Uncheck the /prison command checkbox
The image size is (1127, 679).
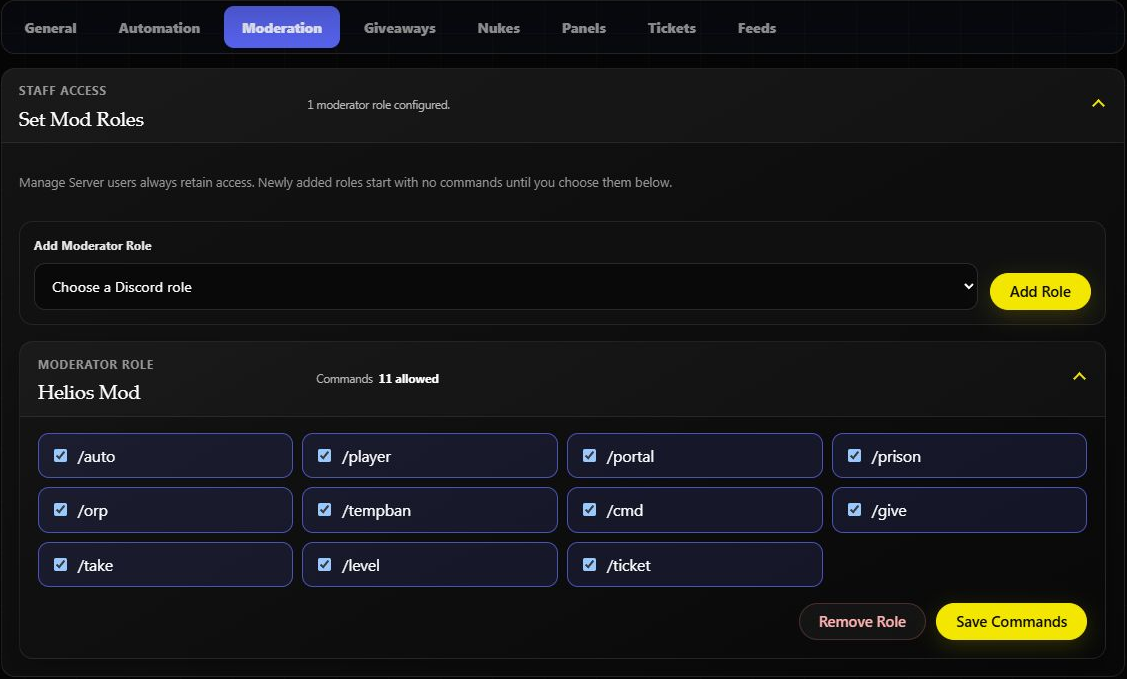(855, 456)
